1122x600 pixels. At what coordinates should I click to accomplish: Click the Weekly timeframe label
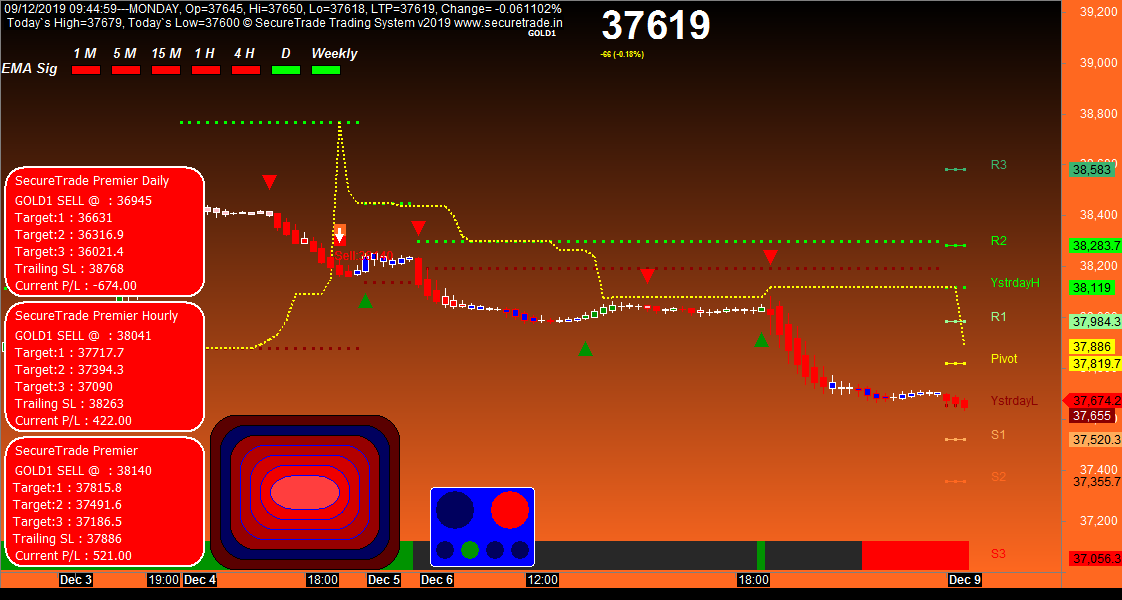point(334,54)
